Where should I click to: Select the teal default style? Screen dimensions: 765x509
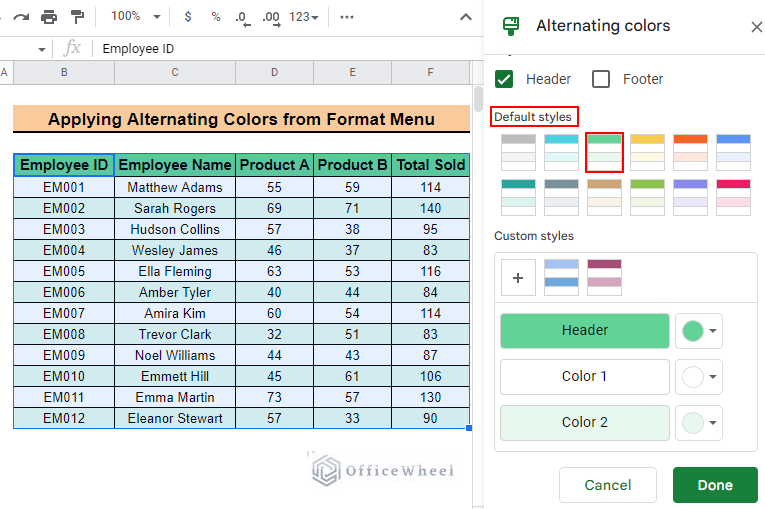tap(518, 197)
